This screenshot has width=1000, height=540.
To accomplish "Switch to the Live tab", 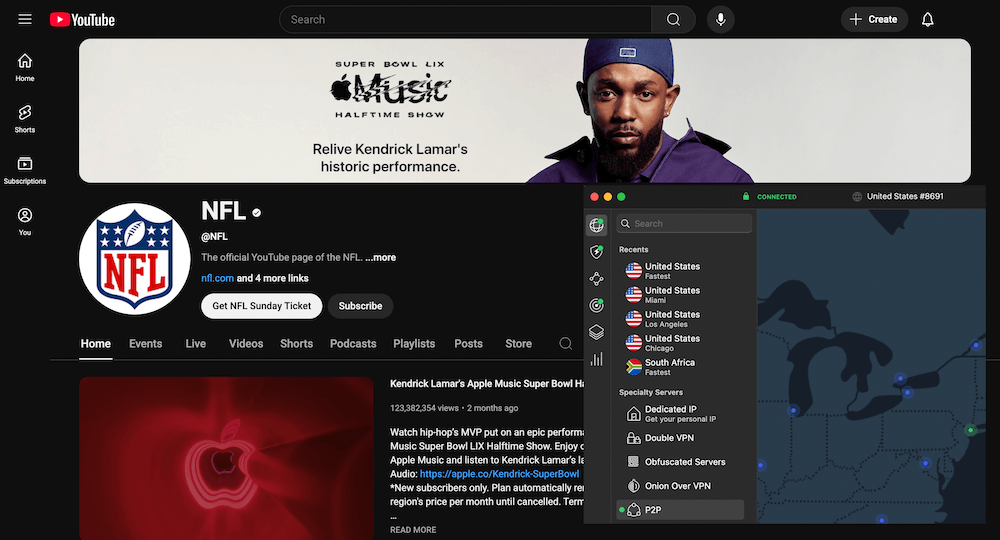I will click(x=196, y=344).
